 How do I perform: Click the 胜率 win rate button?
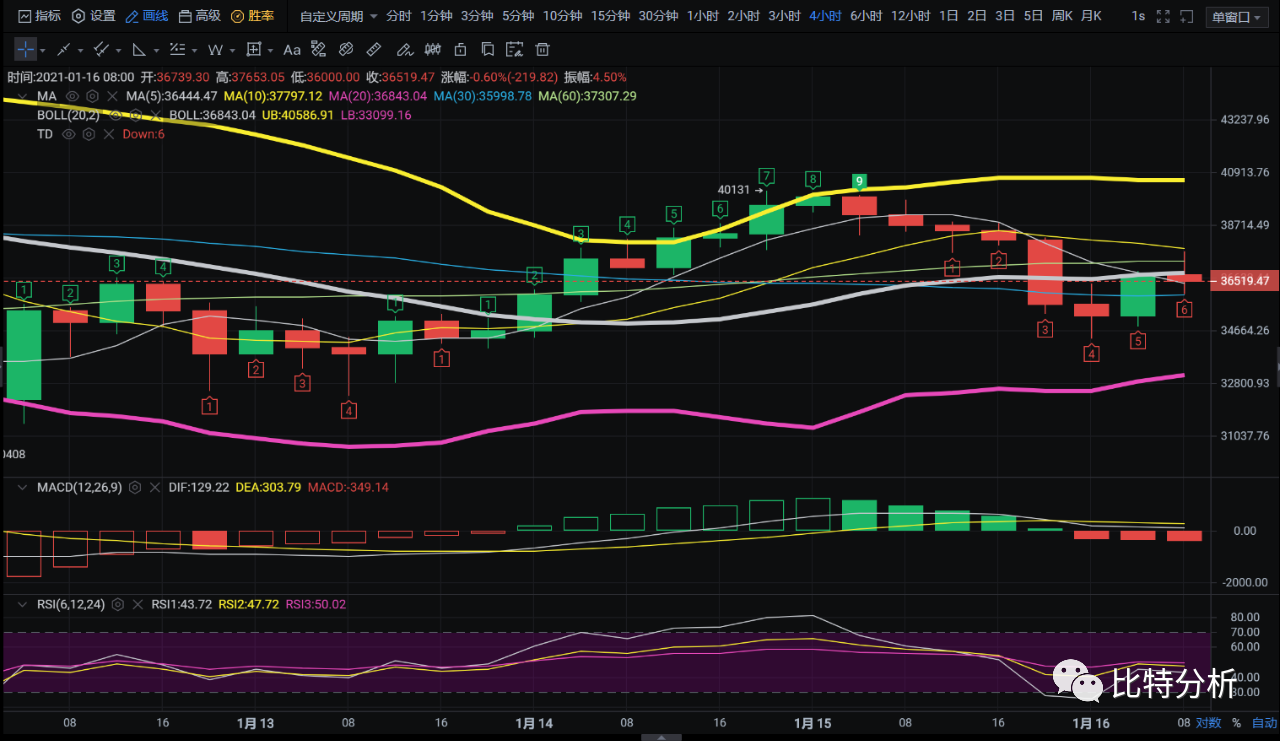252,16
